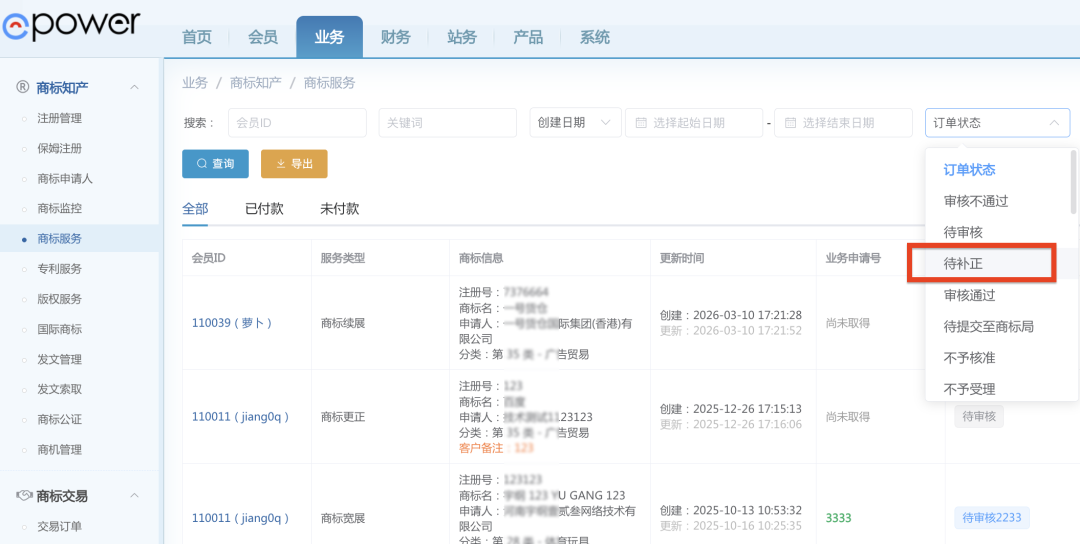The image size is (1080, 544).
Task: Open the 创建日期 date type dropdown
Action: pyautogui.click(x=574, y=123)
